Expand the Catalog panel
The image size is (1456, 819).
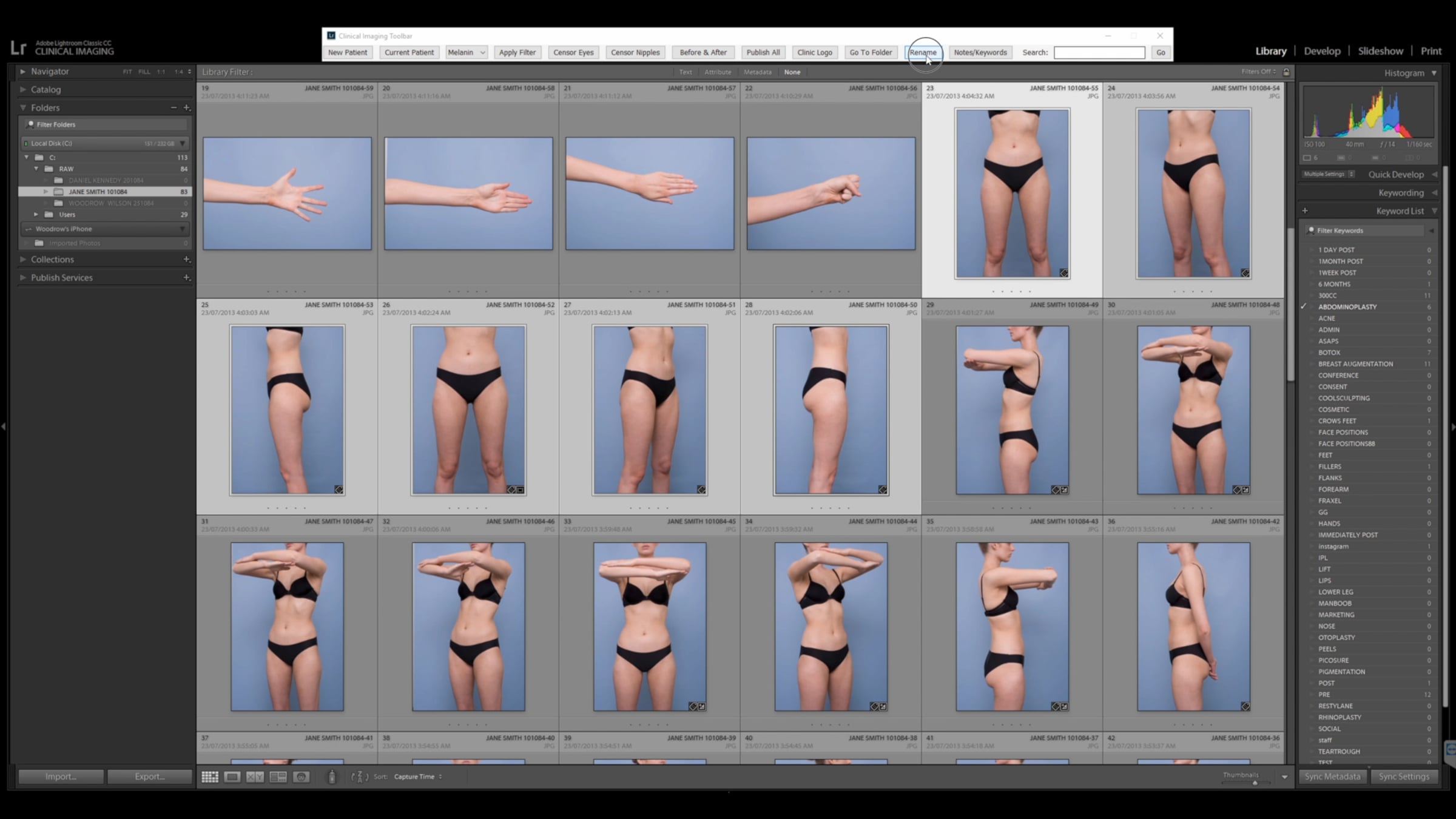pyautogui.click(x=23, y=89)
